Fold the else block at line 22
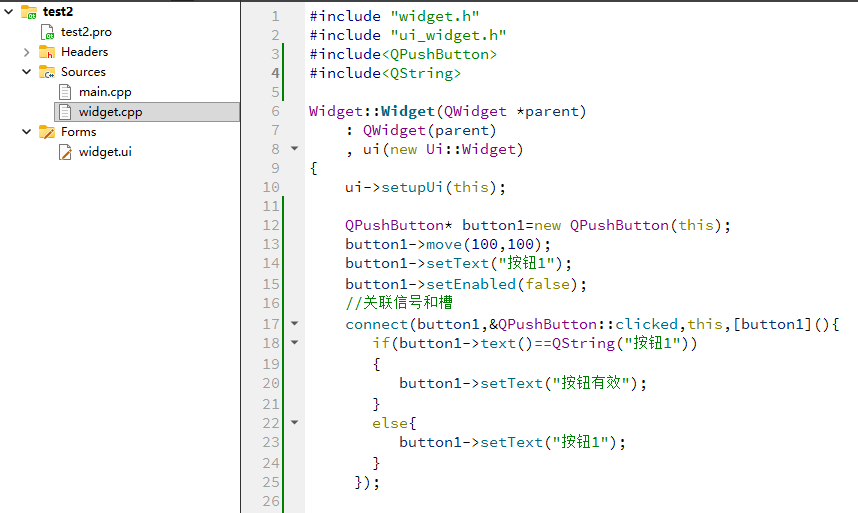 coord(294,422)
